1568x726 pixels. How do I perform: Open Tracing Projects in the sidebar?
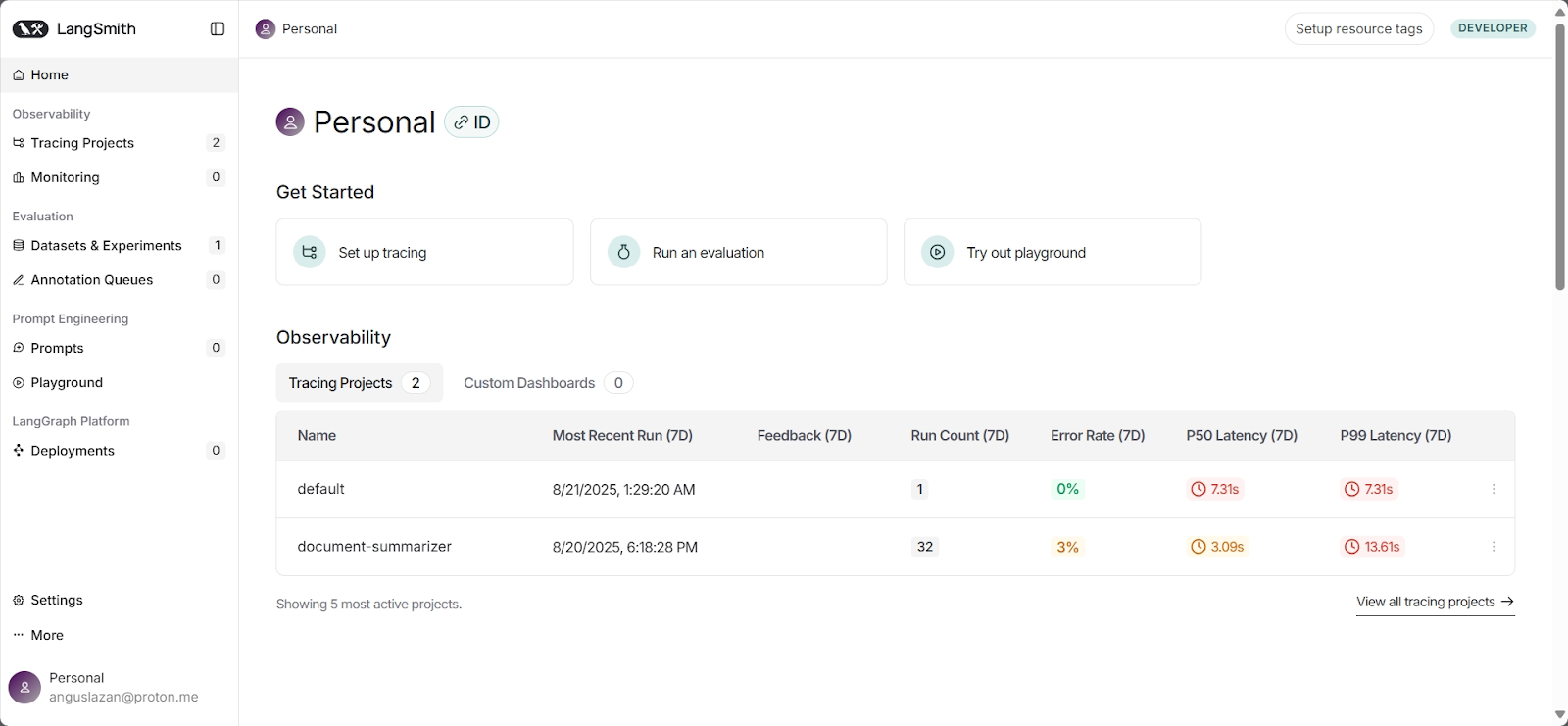pos(120,143)
